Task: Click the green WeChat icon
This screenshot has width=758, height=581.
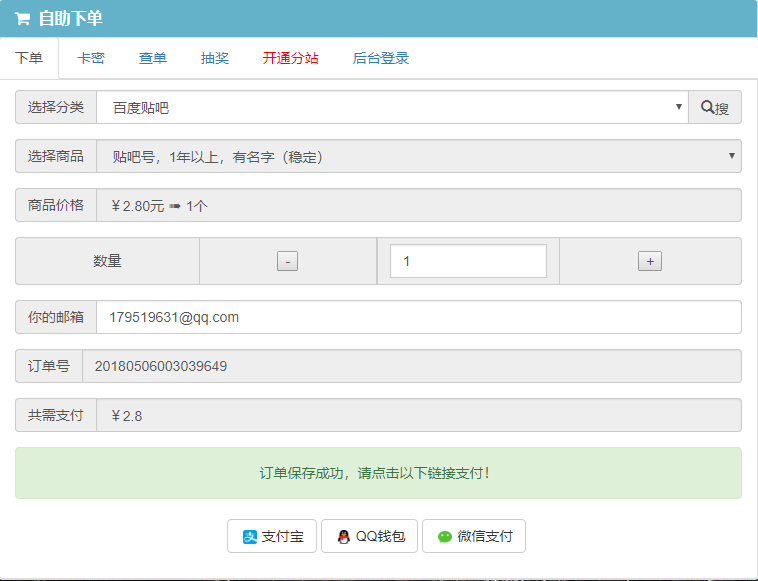Action: coord(445,537)
